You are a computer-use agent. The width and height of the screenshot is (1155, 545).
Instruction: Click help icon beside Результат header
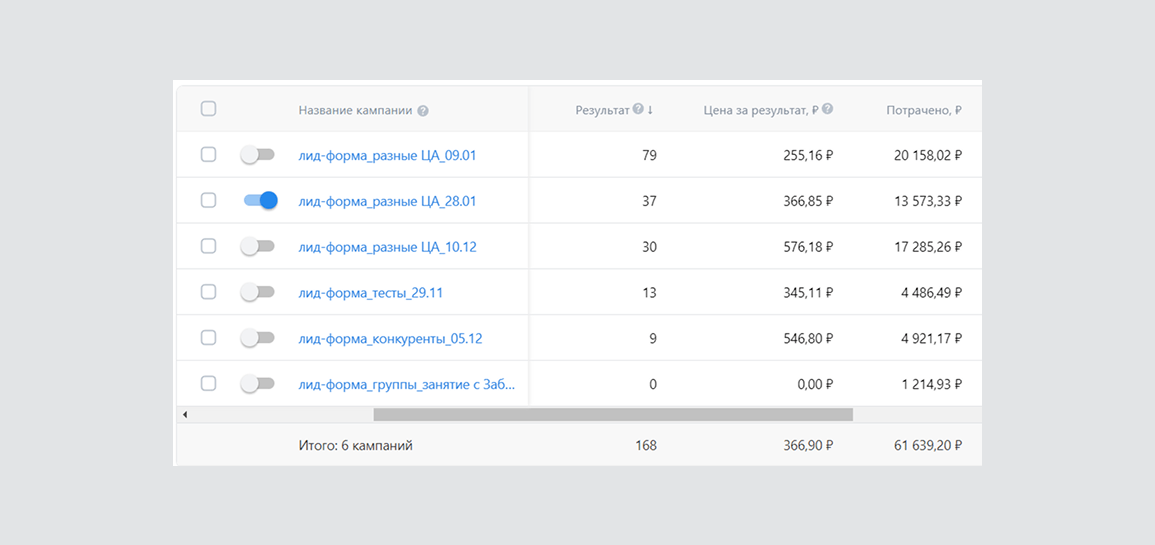pyautogui.click(x=638, y=110)
